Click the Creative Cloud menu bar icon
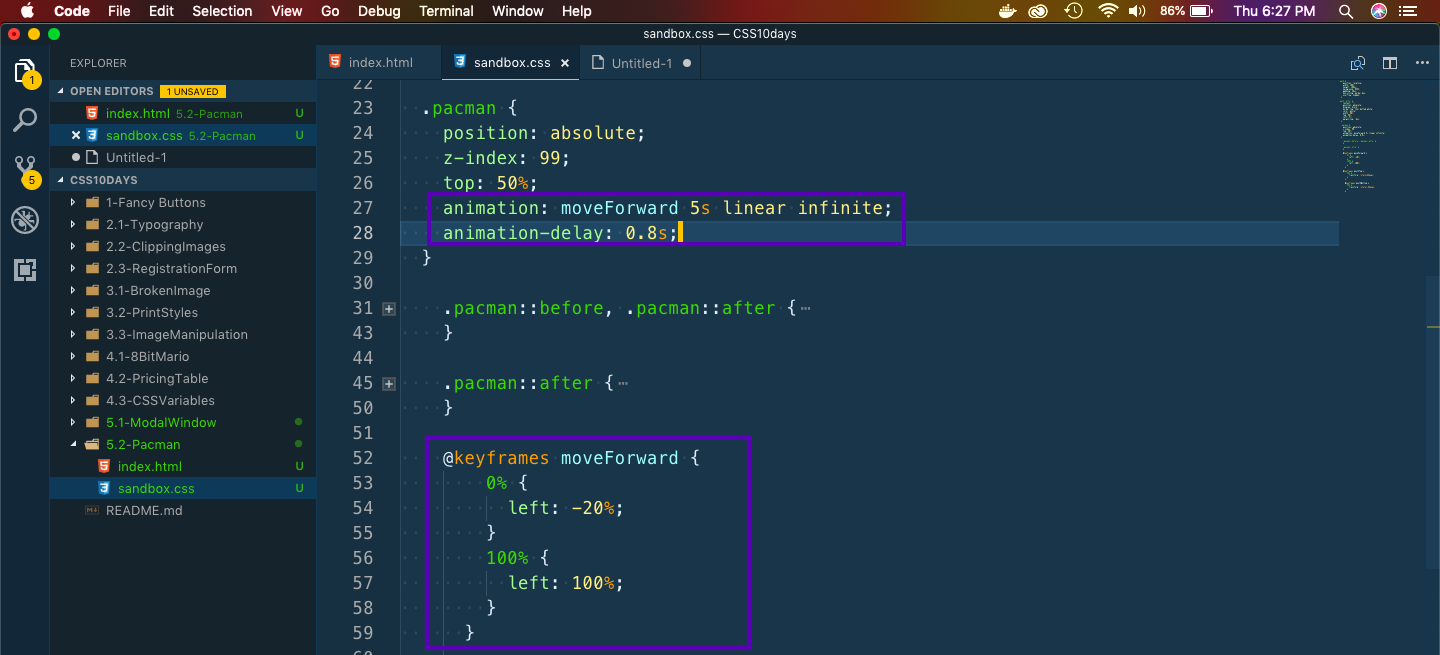The height and width of the screenshot is (655, 1440). (1039, 11)
